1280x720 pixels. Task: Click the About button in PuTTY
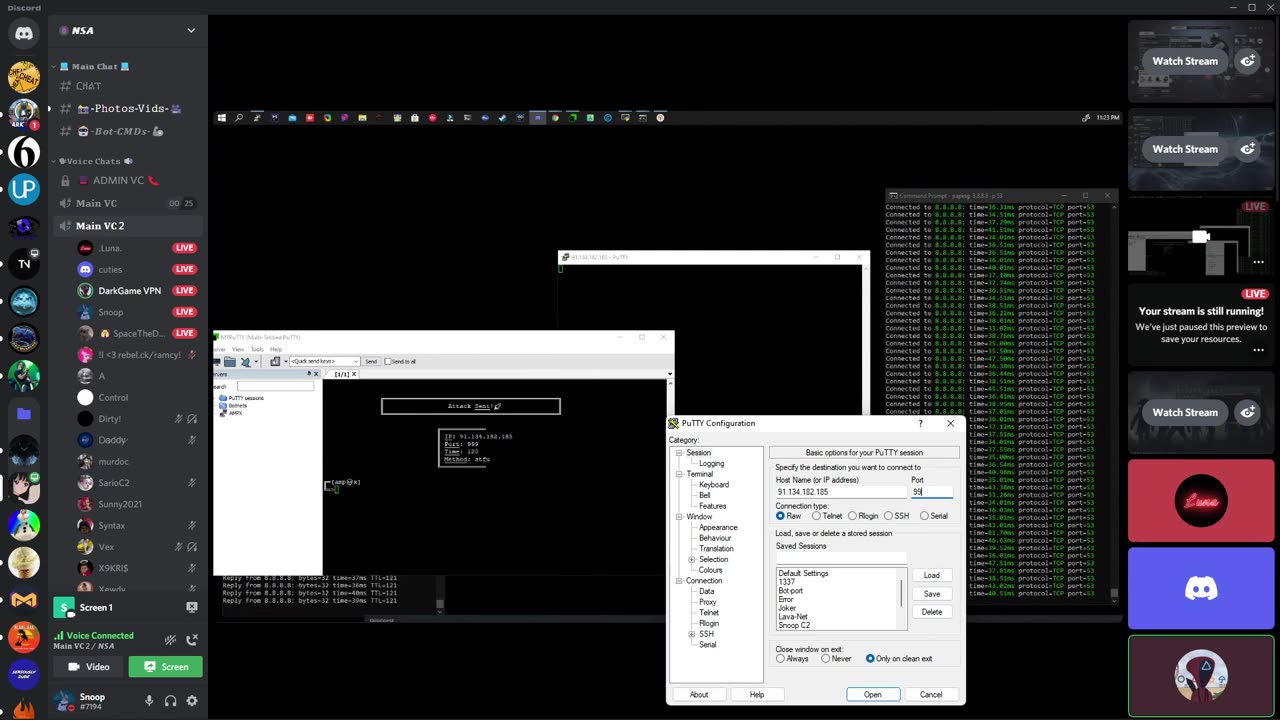[699, 694]
